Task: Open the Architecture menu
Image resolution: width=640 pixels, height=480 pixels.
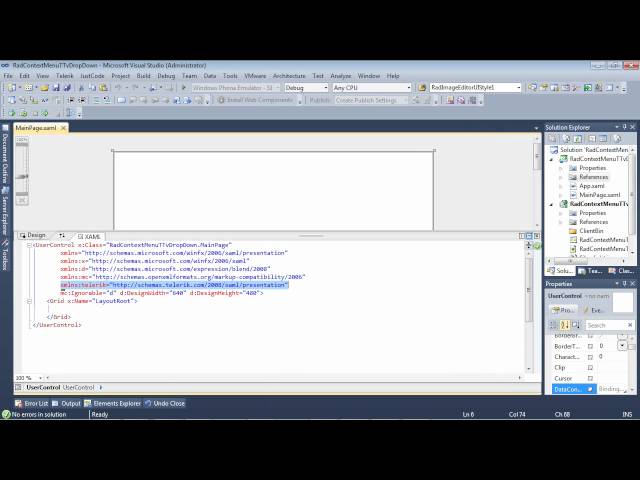Action: 289,76
